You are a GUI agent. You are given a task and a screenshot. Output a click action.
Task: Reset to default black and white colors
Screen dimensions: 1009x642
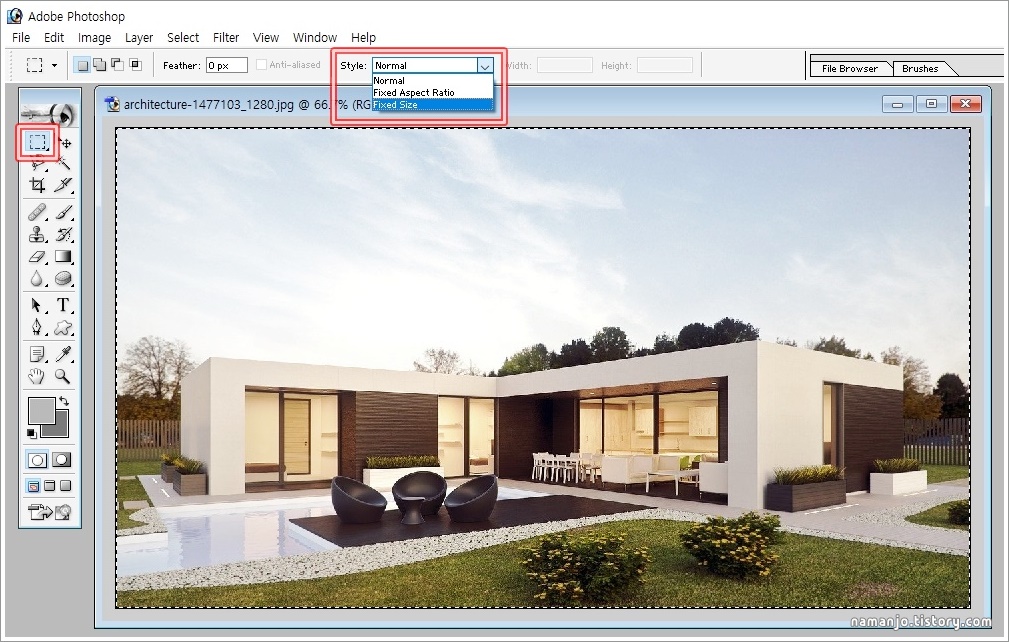pyautogui.click(x=32, y=434)
